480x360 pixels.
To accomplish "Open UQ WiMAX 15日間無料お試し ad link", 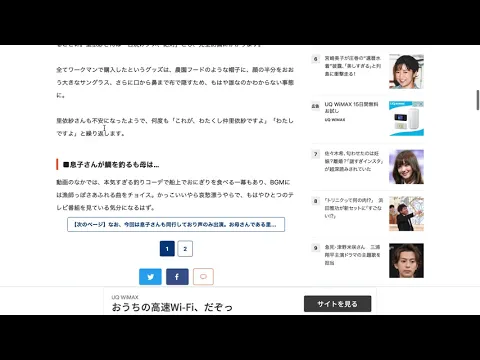I will [x=351, y=107].
